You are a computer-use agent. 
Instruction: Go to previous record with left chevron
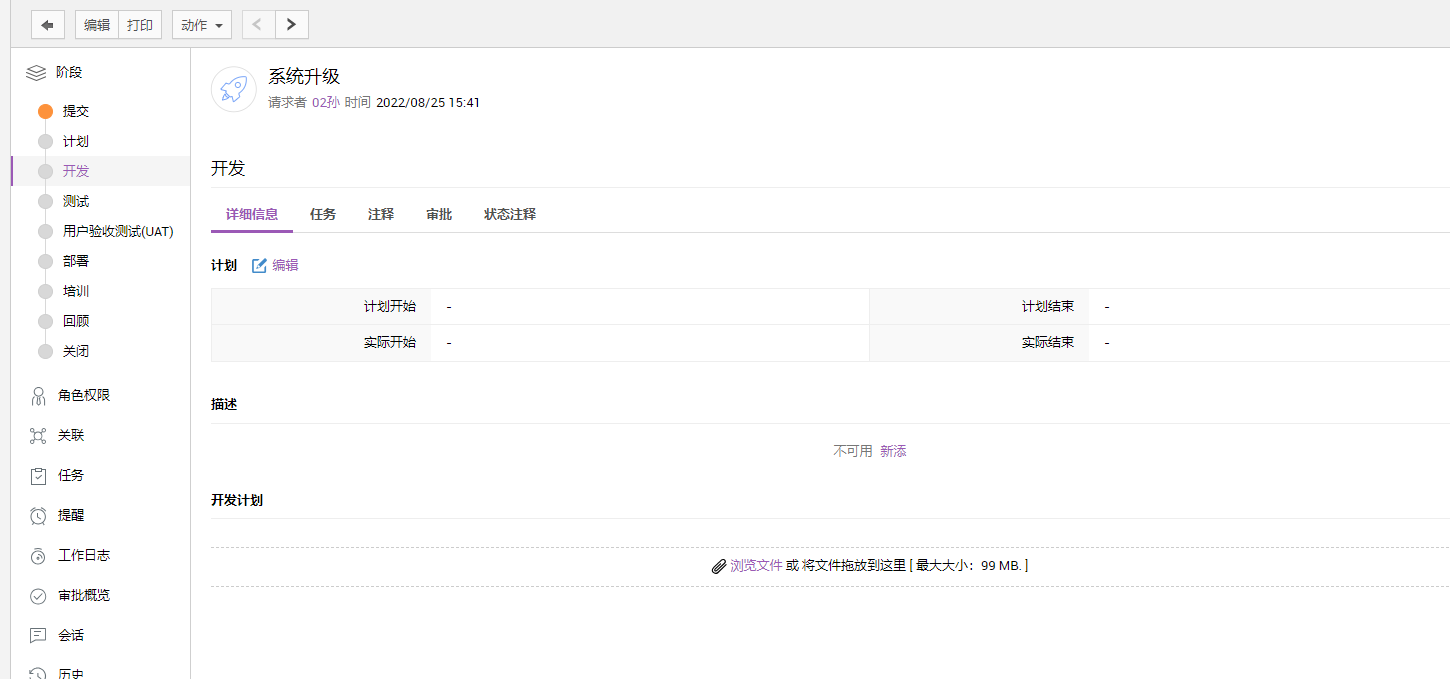[x=258, y=25]
